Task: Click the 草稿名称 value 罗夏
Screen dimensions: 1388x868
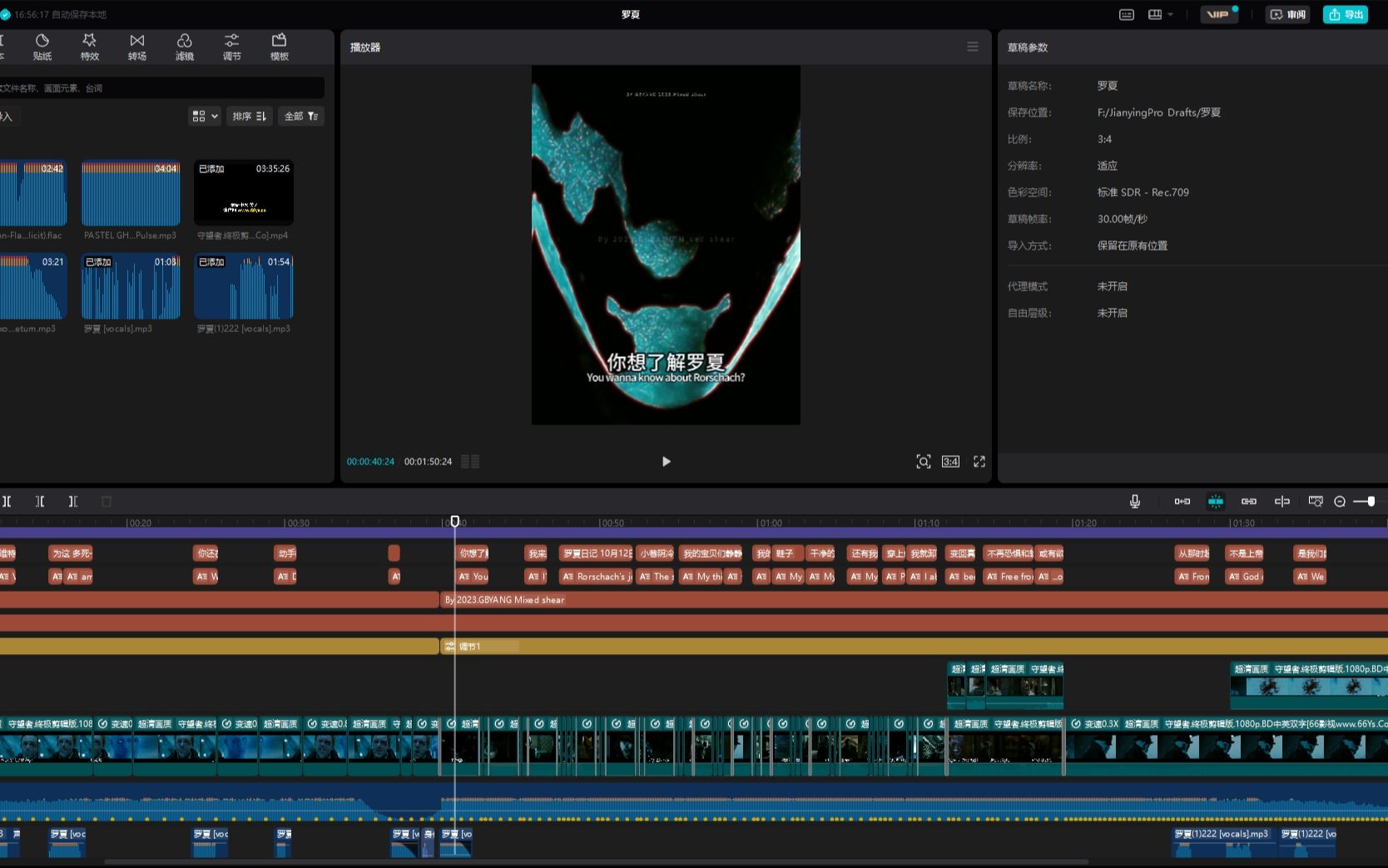Action: point(1108,86)
